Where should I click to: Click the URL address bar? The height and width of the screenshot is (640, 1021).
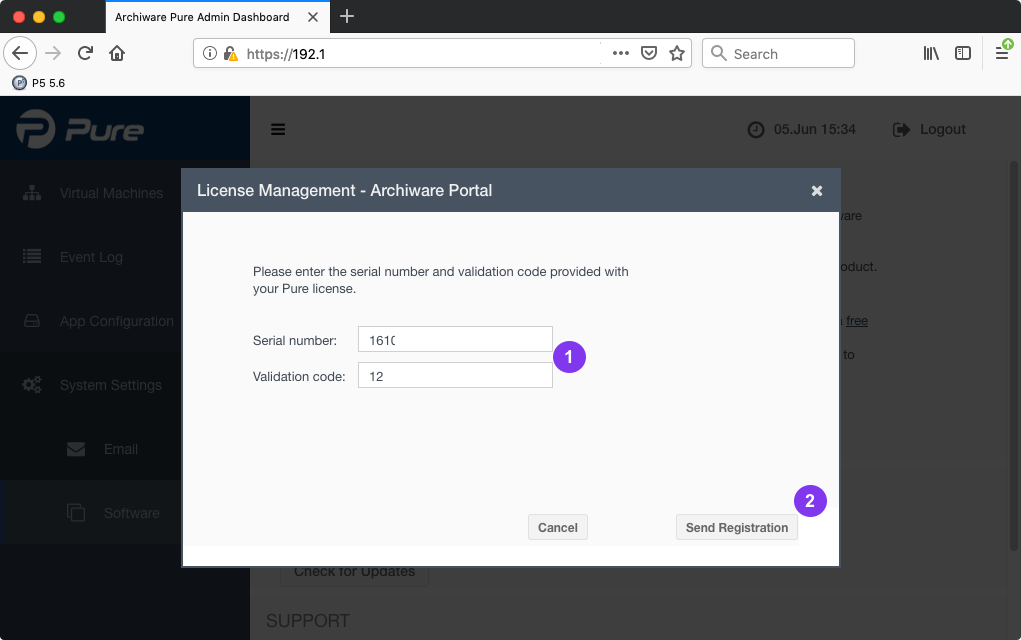420,54
